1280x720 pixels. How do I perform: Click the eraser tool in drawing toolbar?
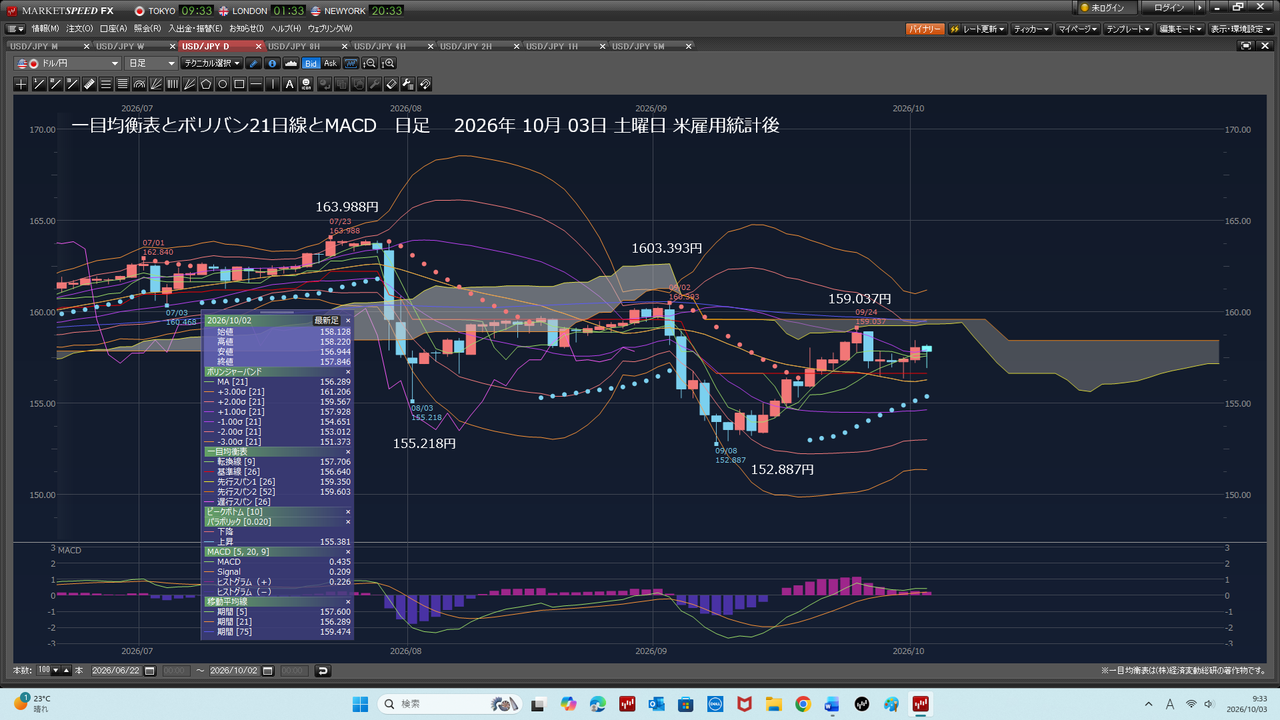pyautogui.click(x=390, y=84)
